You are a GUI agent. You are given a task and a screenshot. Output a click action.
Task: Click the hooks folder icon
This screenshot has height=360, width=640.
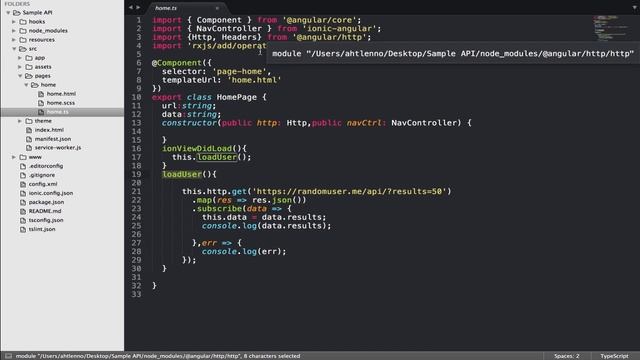tap(23, 22)
